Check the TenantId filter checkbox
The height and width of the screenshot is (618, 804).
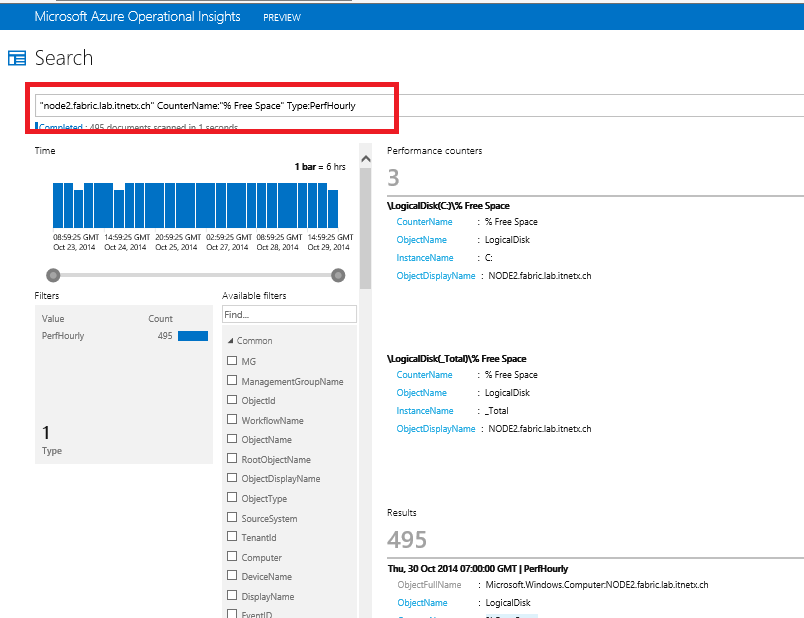pos(232,537)
